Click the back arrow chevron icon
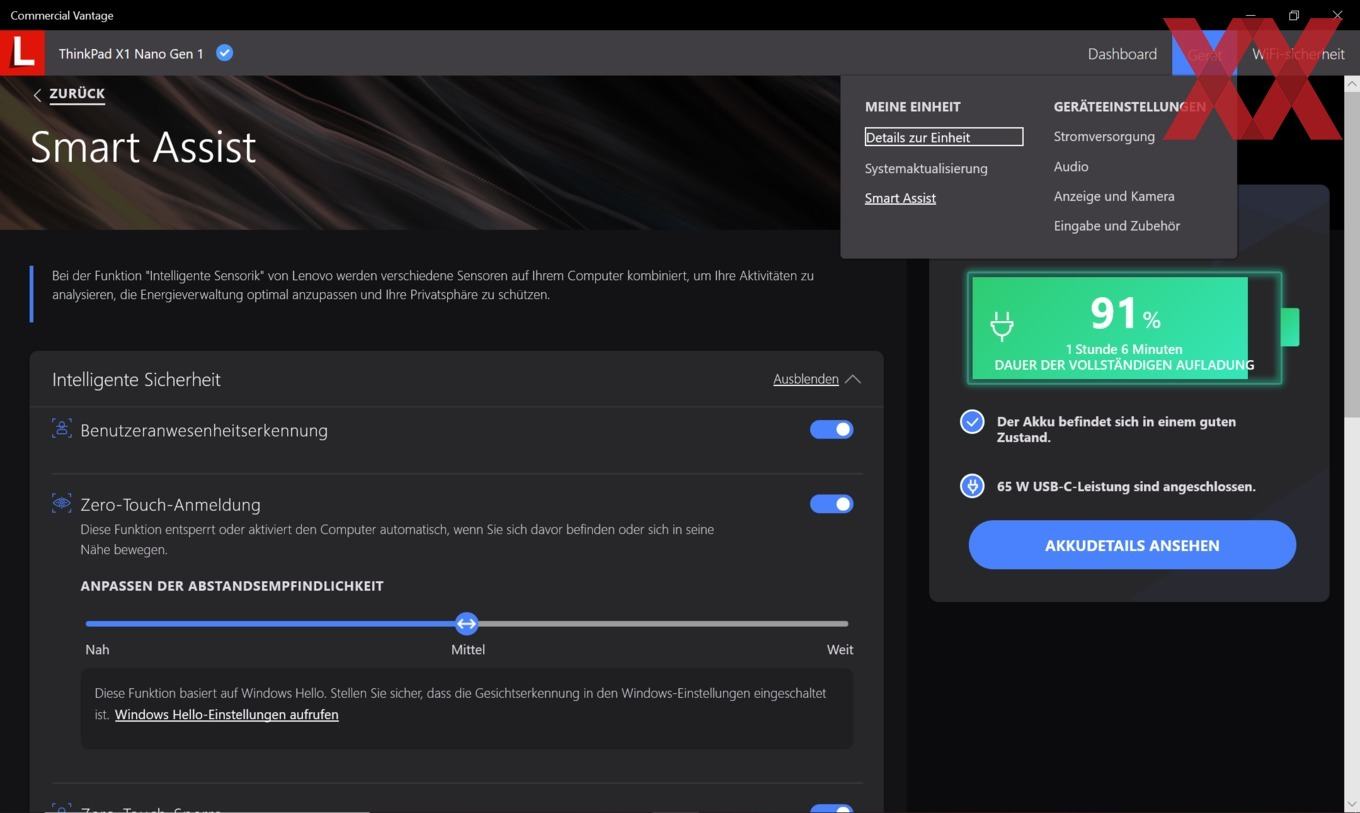This screenshot has width=1360, height=813. [37, 95]
